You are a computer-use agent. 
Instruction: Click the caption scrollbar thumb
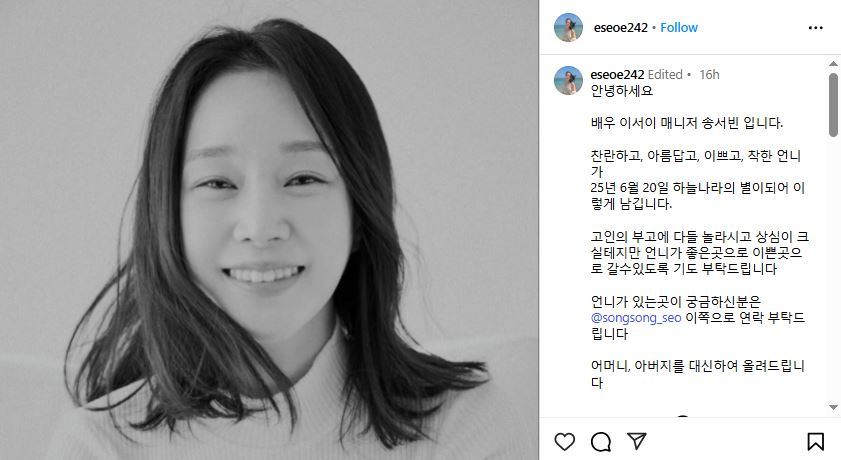[x=833, y=105]
